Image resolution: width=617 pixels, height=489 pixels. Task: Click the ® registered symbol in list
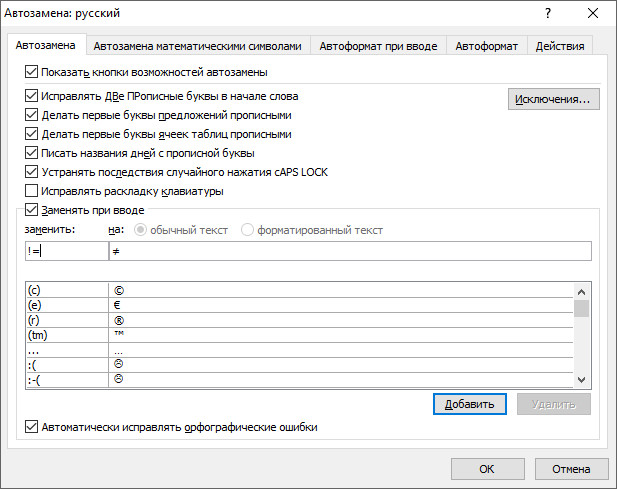118,321
